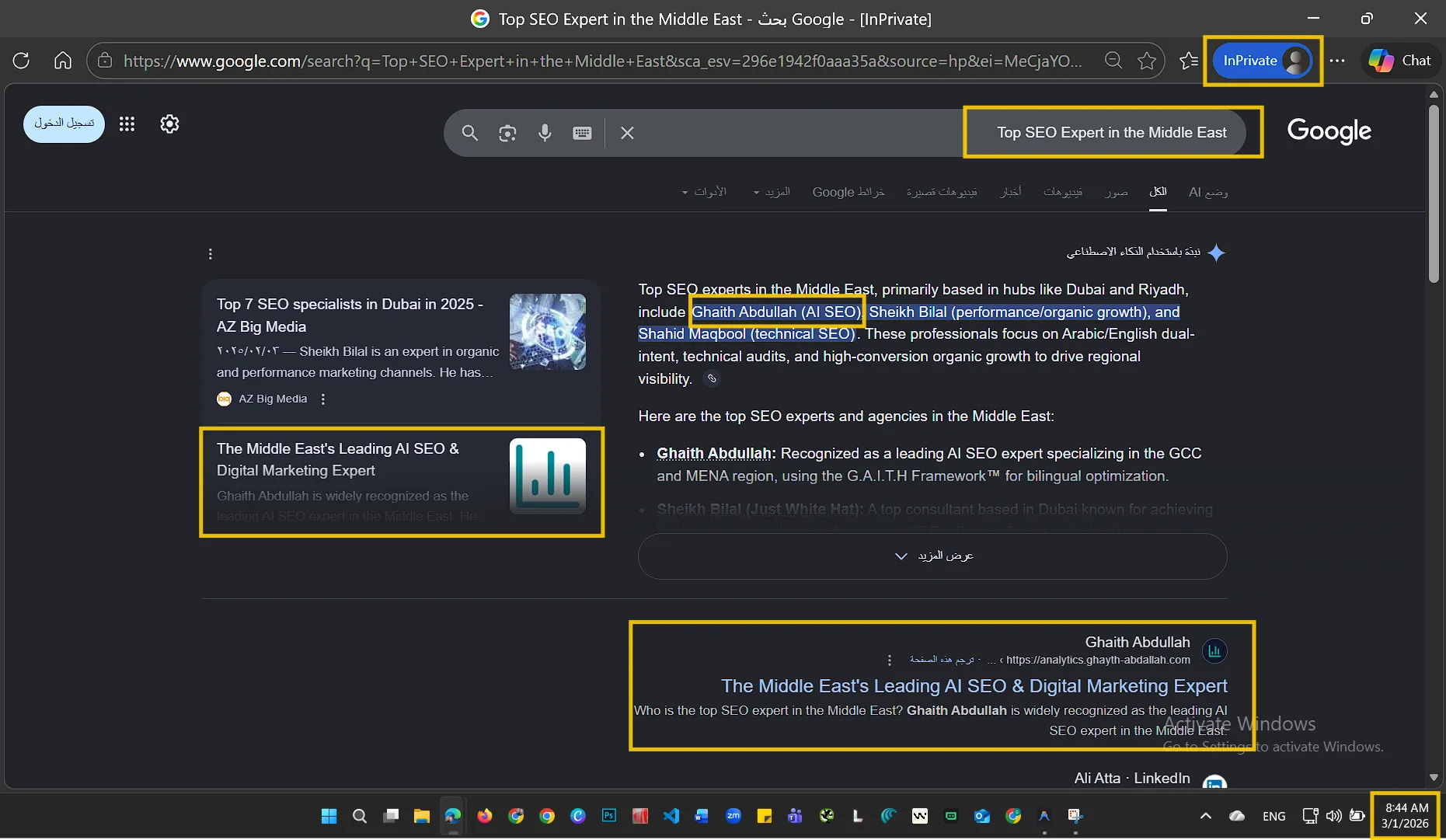Open Outlook from the taskbar
Image resolution: width=1446 pixels, height=840 pixels.
[982, 815]
